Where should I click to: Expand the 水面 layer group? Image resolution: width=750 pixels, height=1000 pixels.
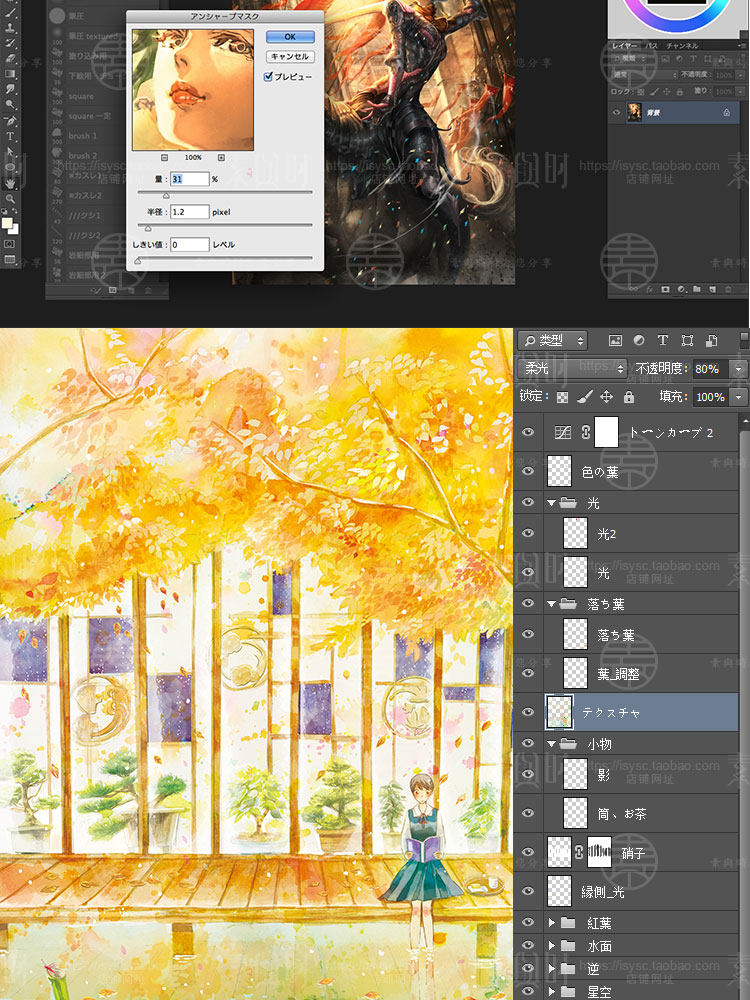click(x=552, y=946)
